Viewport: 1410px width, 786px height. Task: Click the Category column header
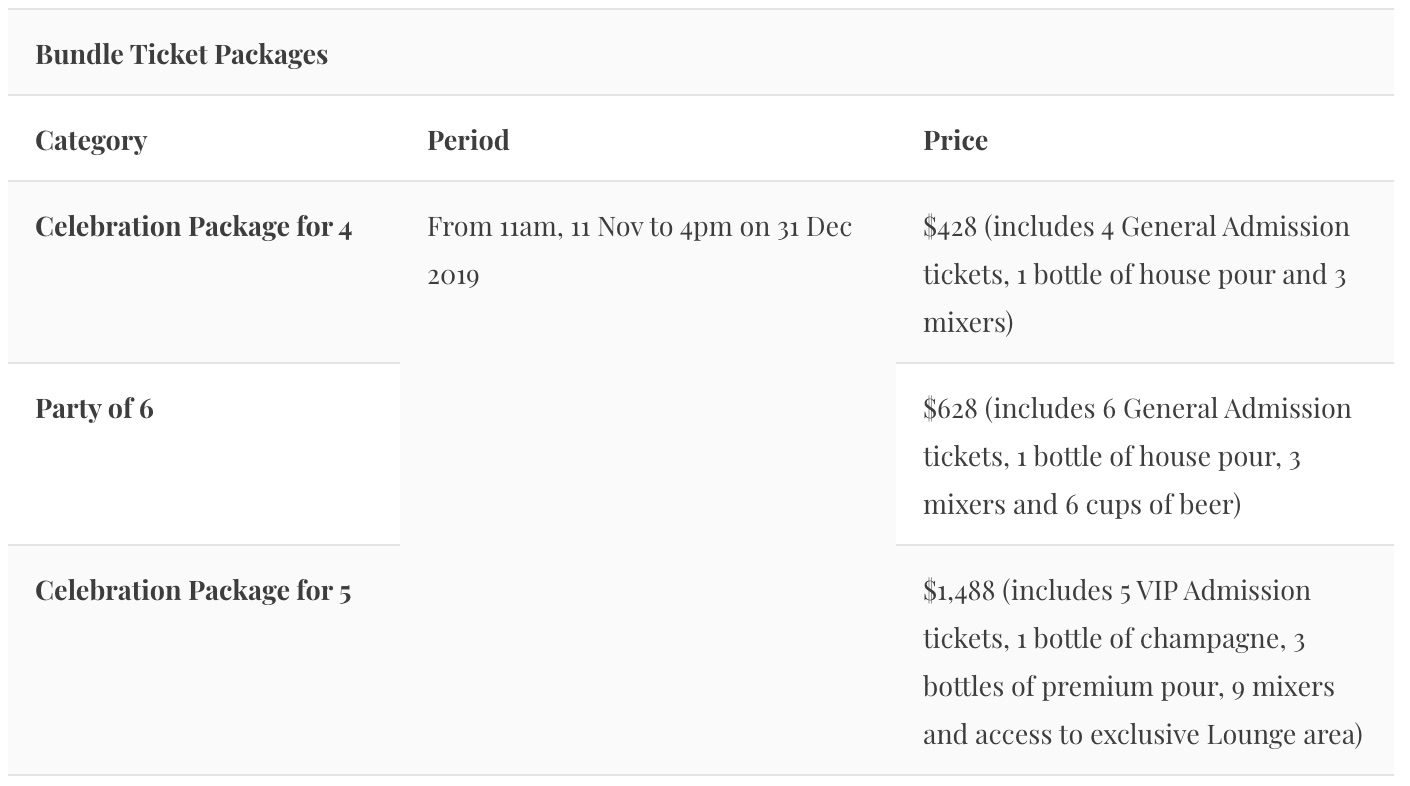click(x=91, y=140)
